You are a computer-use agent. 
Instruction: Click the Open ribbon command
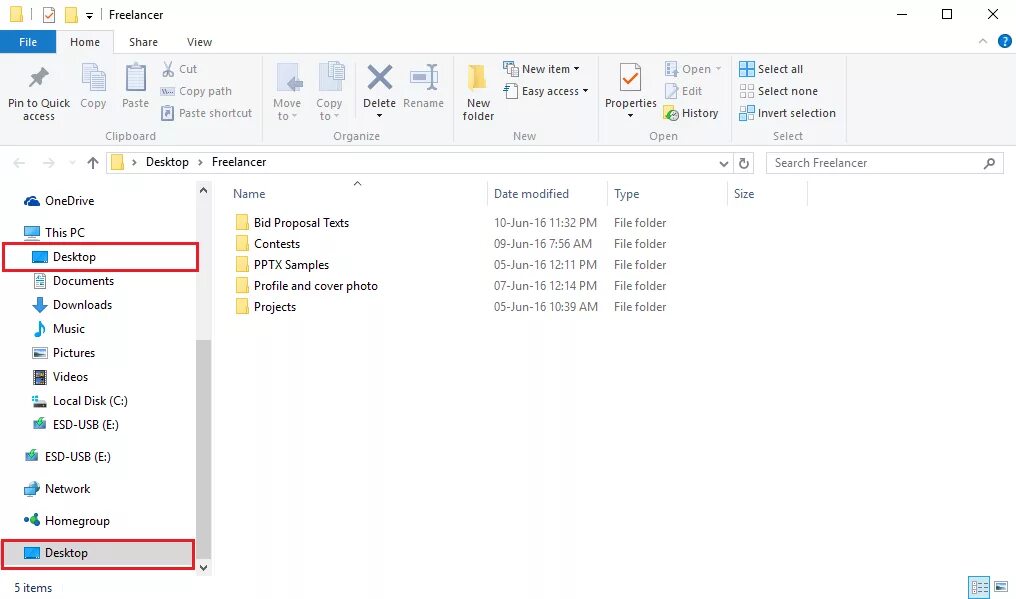pyautogui.click(x=693, y=69)
